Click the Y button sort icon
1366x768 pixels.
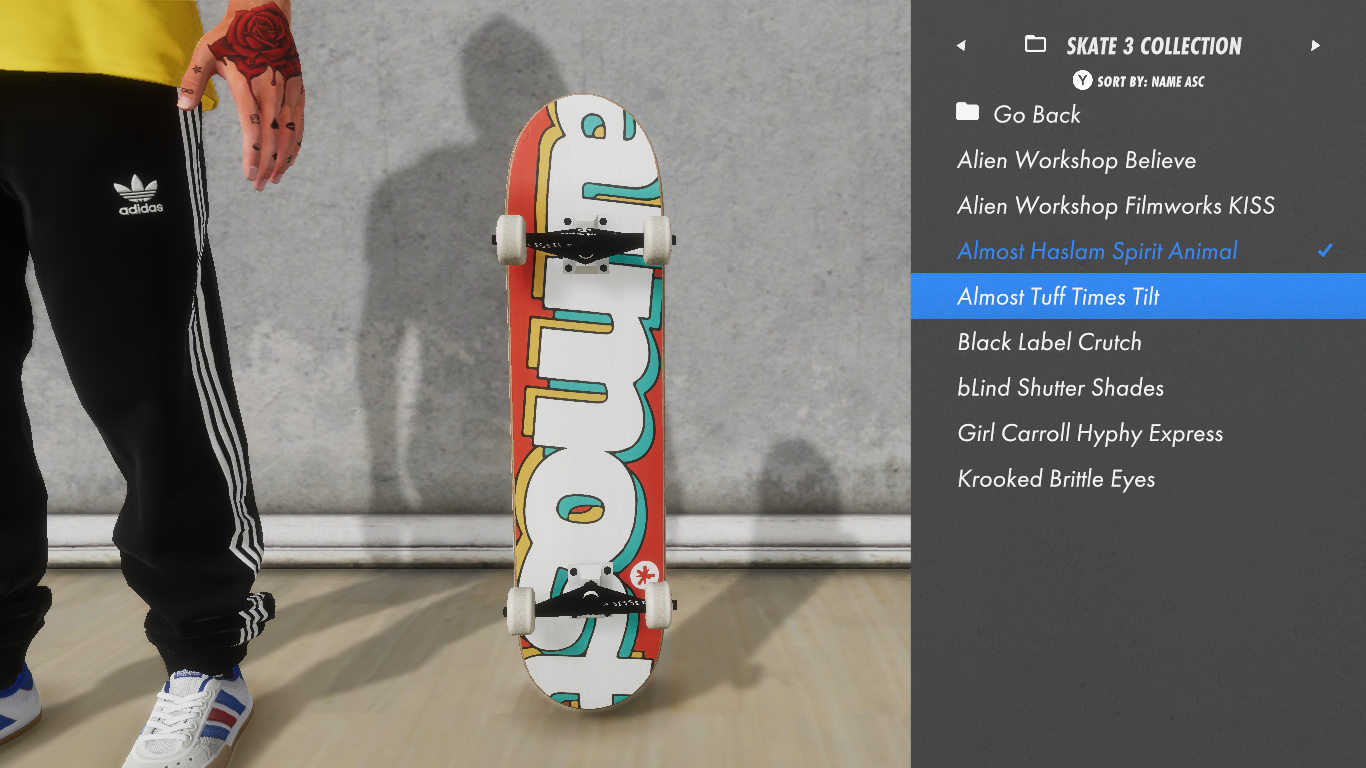click(x=1082, y=81)
